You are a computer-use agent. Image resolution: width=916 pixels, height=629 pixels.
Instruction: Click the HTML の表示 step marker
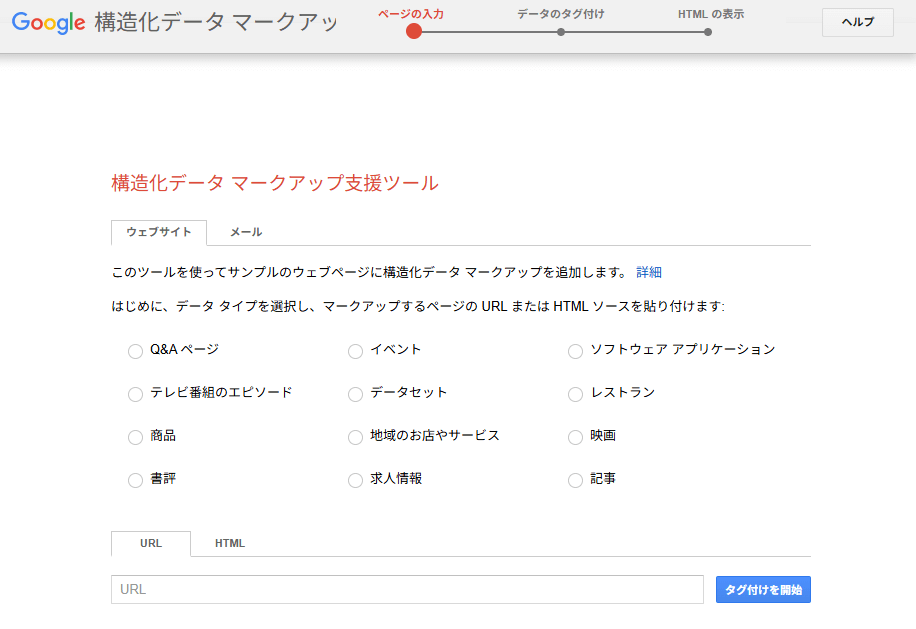pos(708,32)
